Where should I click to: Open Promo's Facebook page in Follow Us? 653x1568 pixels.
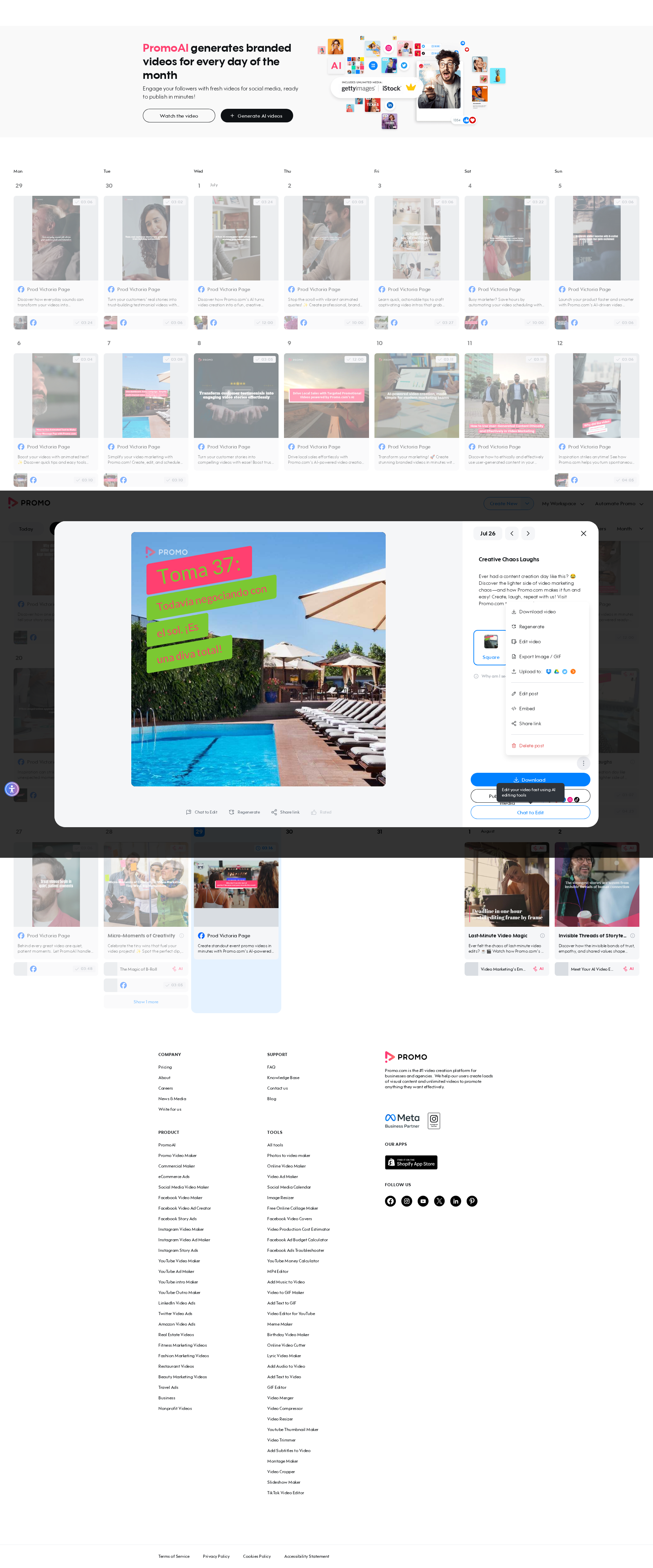390,1201
